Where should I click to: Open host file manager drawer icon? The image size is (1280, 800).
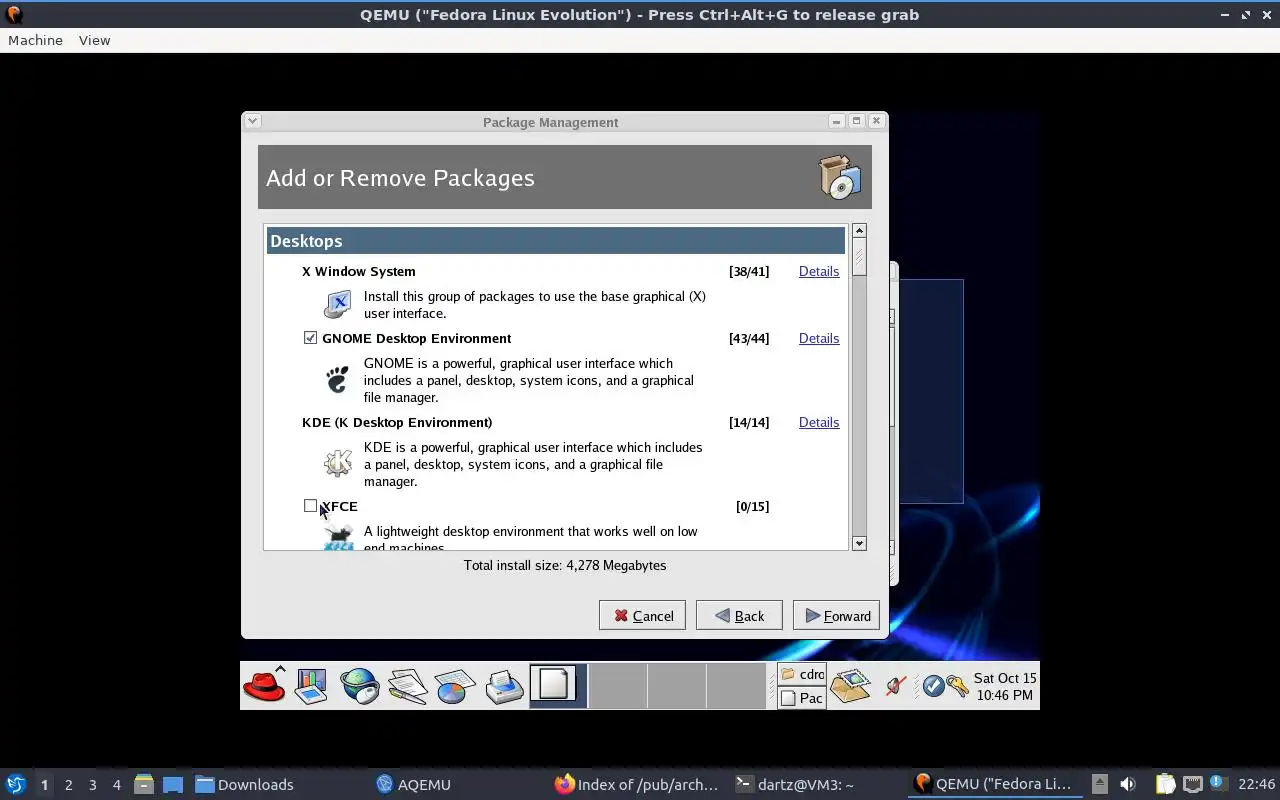[143, 784]
